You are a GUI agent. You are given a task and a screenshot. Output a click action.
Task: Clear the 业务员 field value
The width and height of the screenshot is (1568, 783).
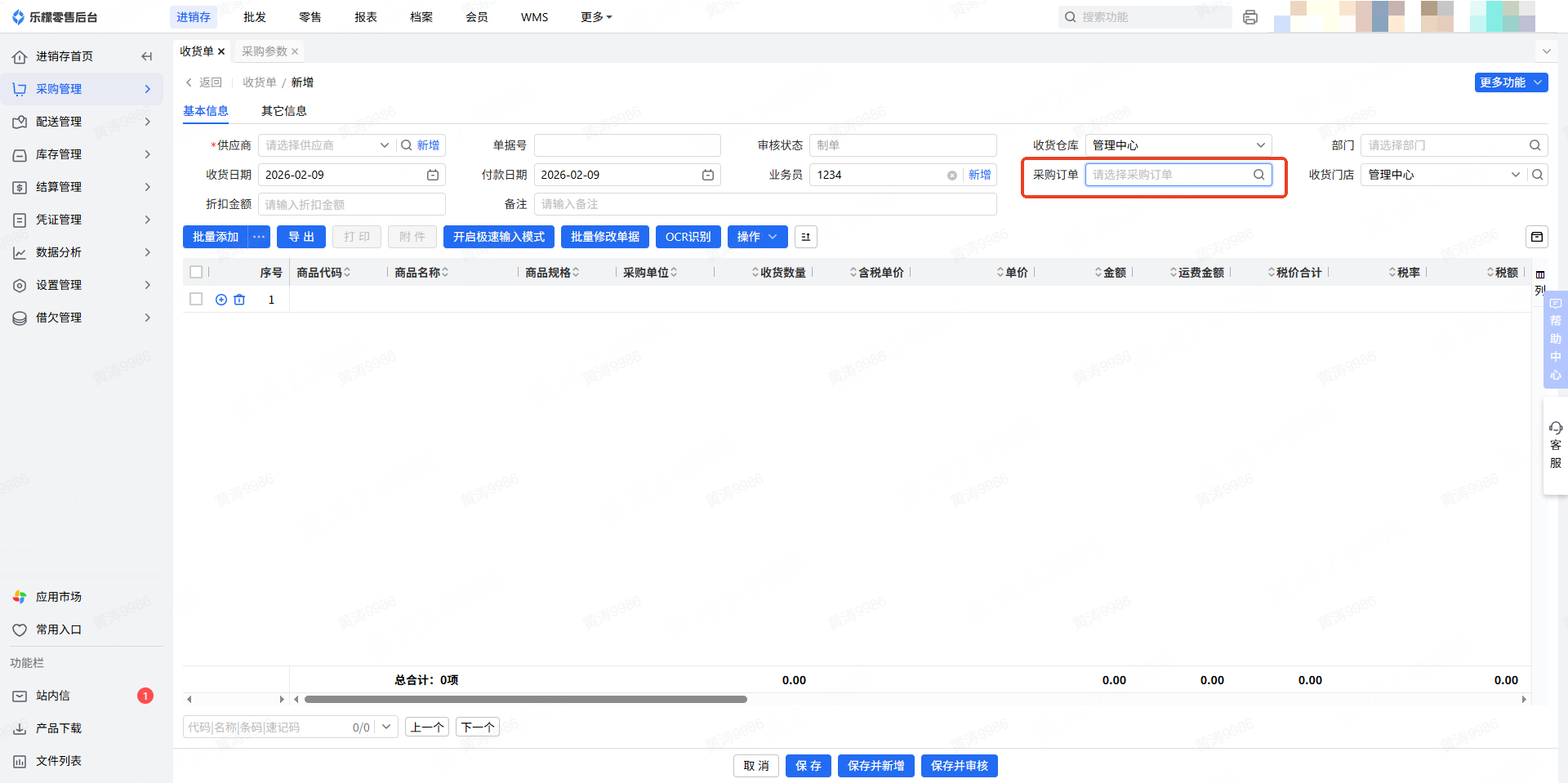952,176
